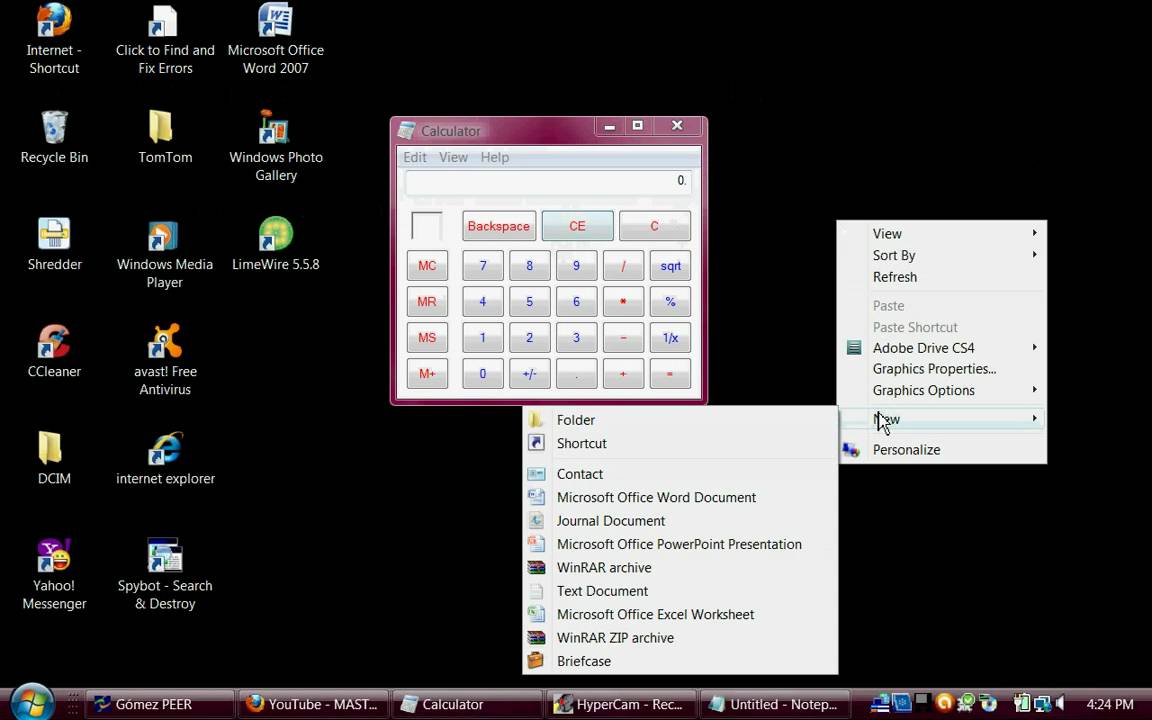Screen dimensions: 1152x720
Task: Click the M+ memory add button
Action: (x=427, y=374)
